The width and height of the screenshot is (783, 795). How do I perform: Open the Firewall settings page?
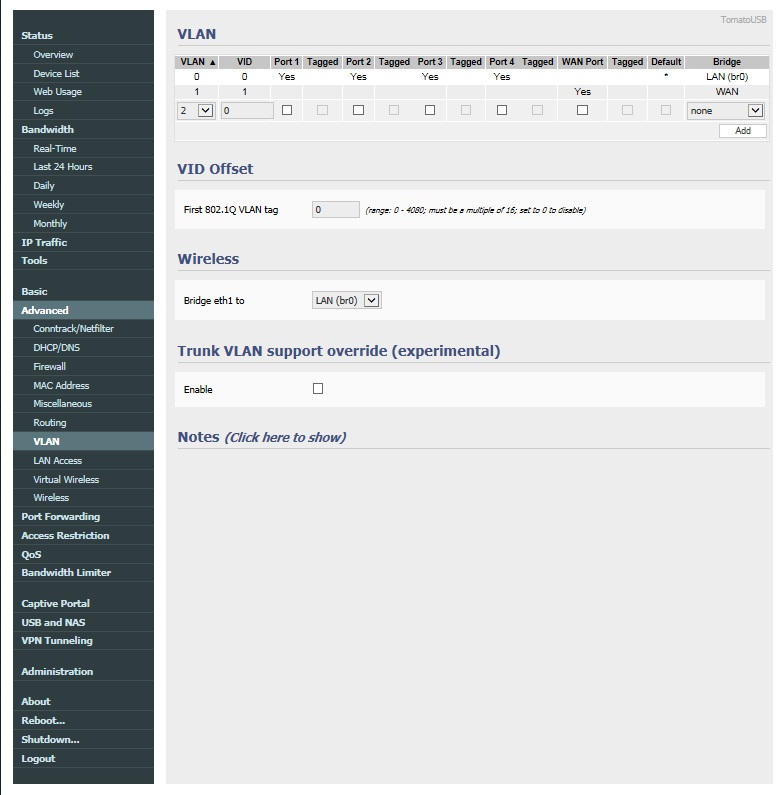point(49,367)
